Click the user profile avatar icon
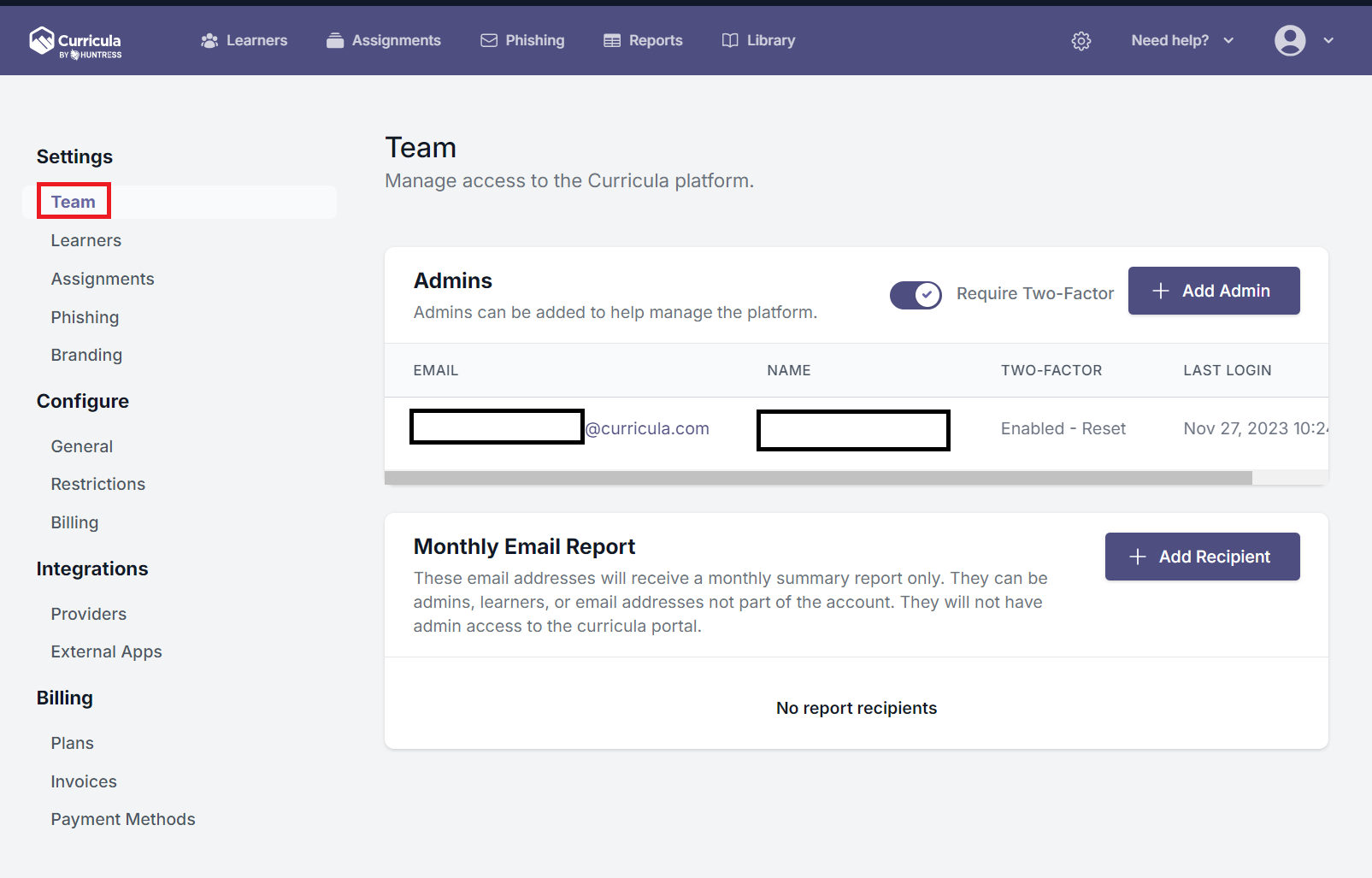1372x878 pixels. pyautogui.click(x=1290, y=40)
